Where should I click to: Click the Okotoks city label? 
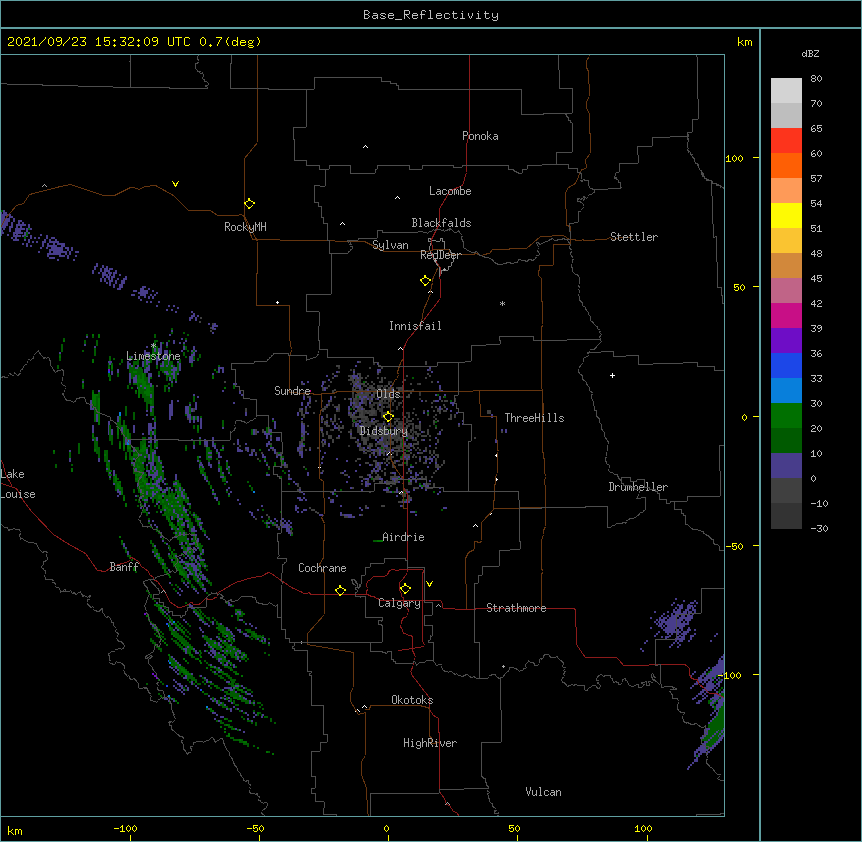(x=412, y=700)
